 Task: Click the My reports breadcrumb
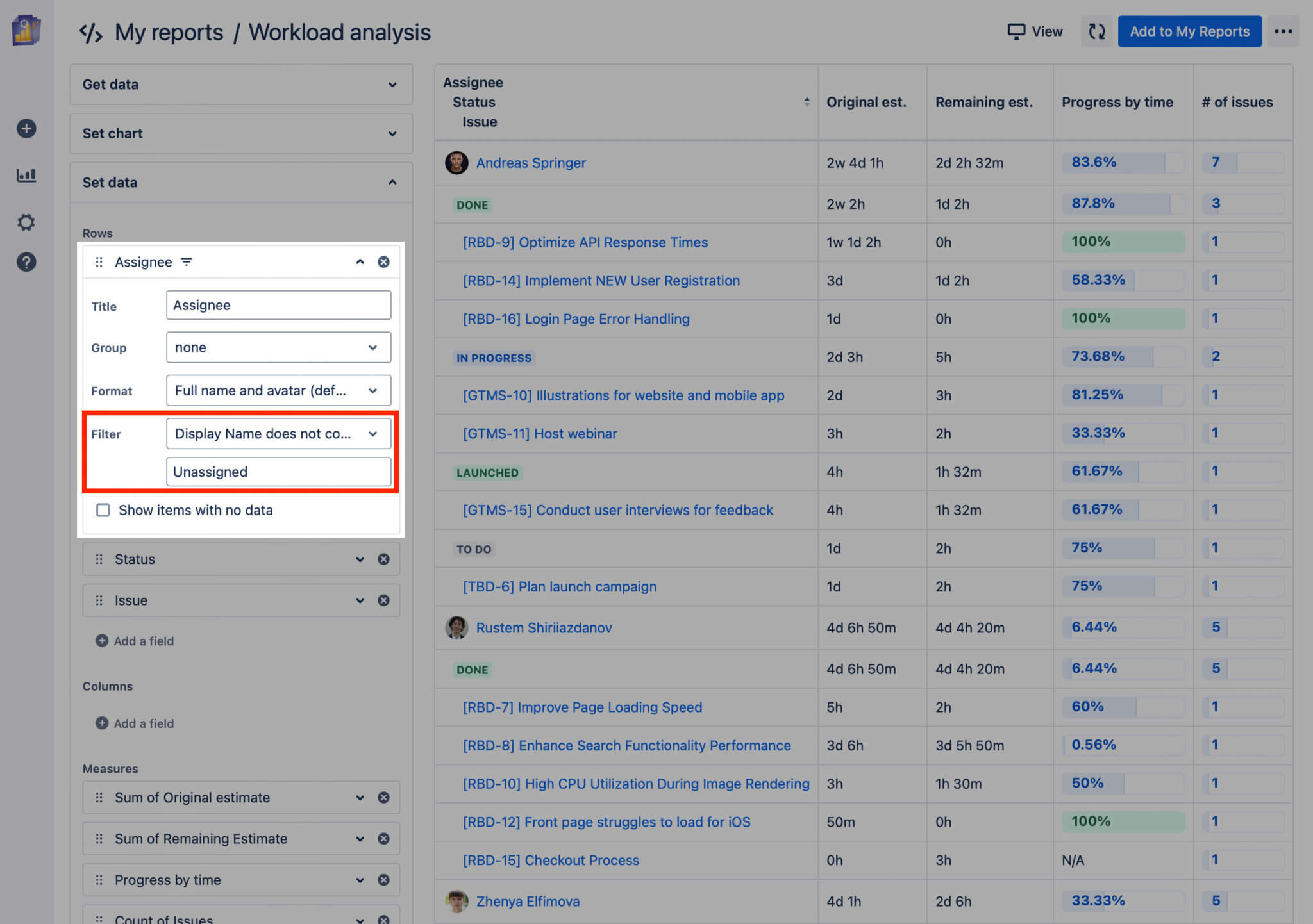pyautogui.click(x=168, y=31)
